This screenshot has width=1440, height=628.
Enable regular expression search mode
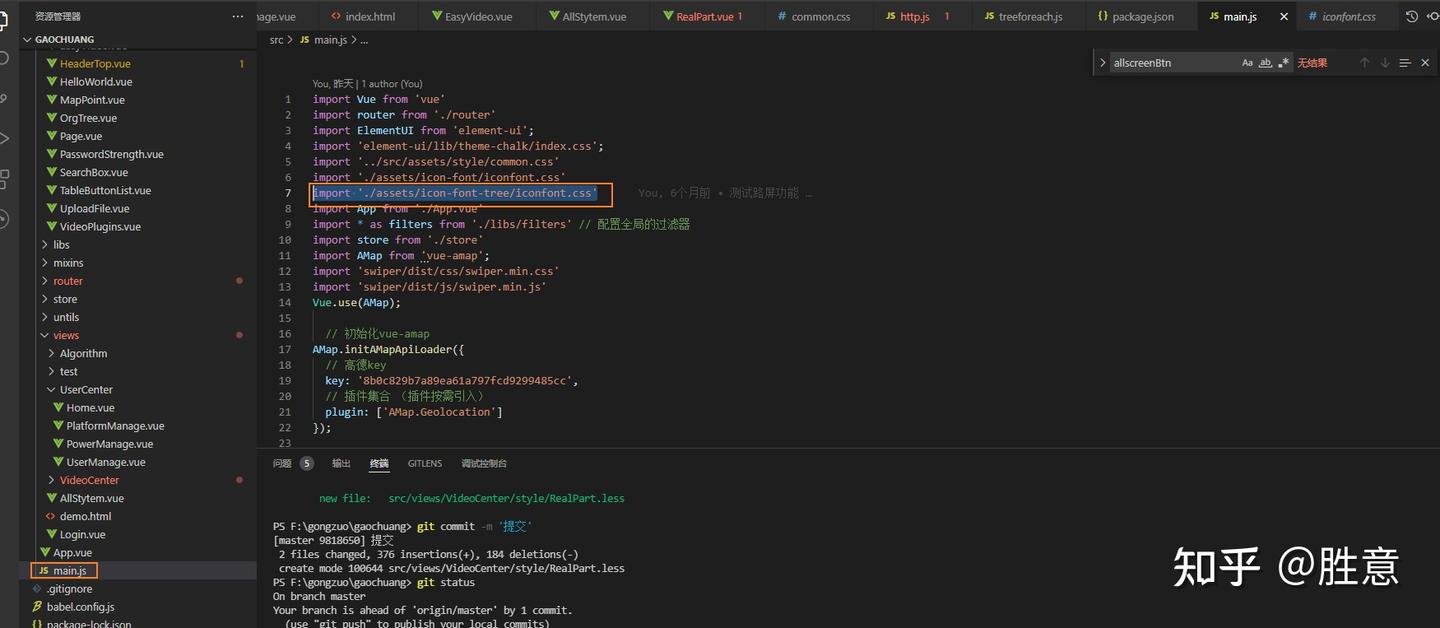click(x=1285, y=62)
